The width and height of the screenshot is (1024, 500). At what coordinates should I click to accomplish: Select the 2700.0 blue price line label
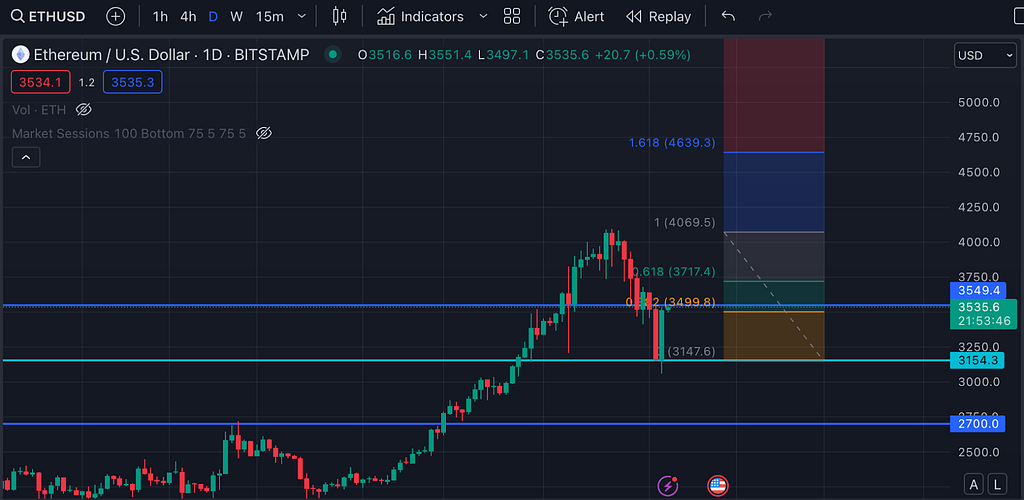tap(977, 424)
